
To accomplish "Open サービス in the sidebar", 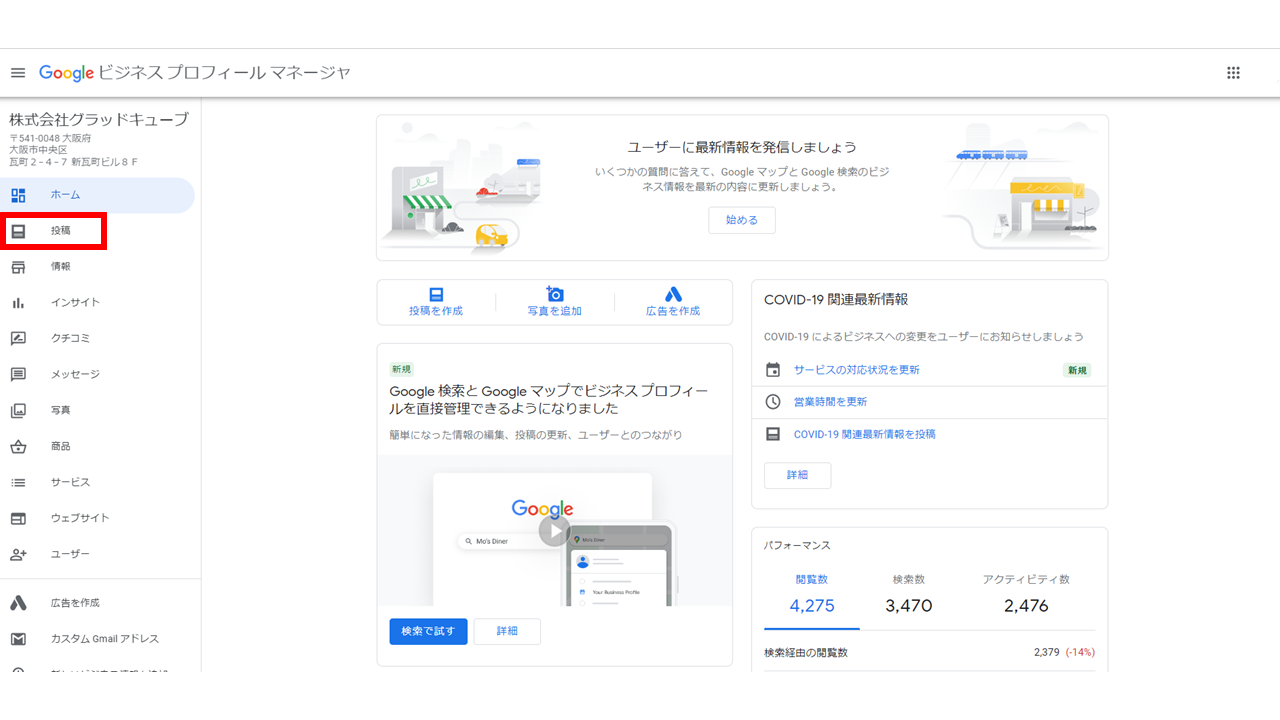I will (97, 483).
